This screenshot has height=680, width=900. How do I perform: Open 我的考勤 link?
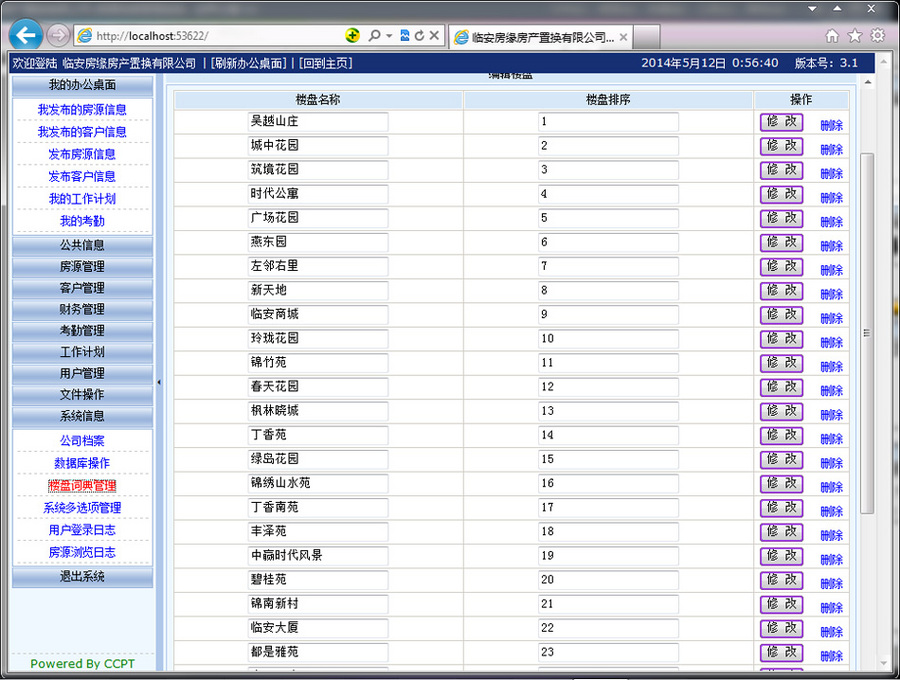click(82, 221)
